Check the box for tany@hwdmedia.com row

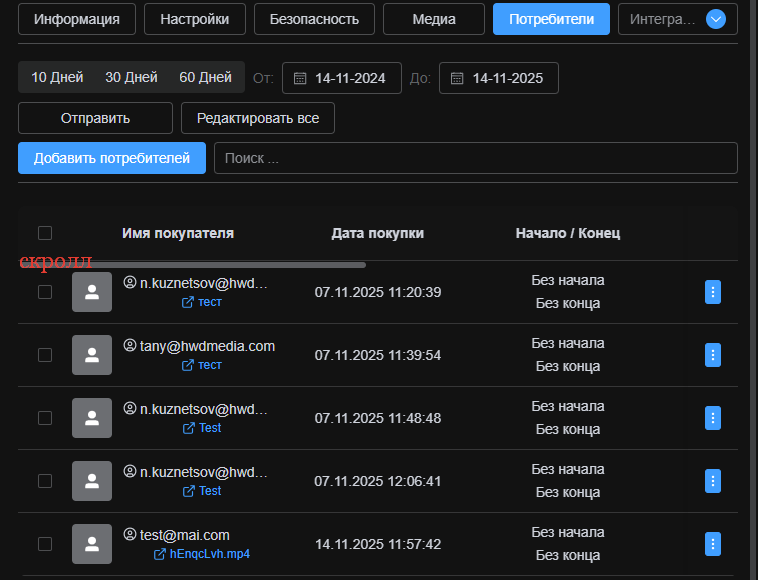(45, 355)
